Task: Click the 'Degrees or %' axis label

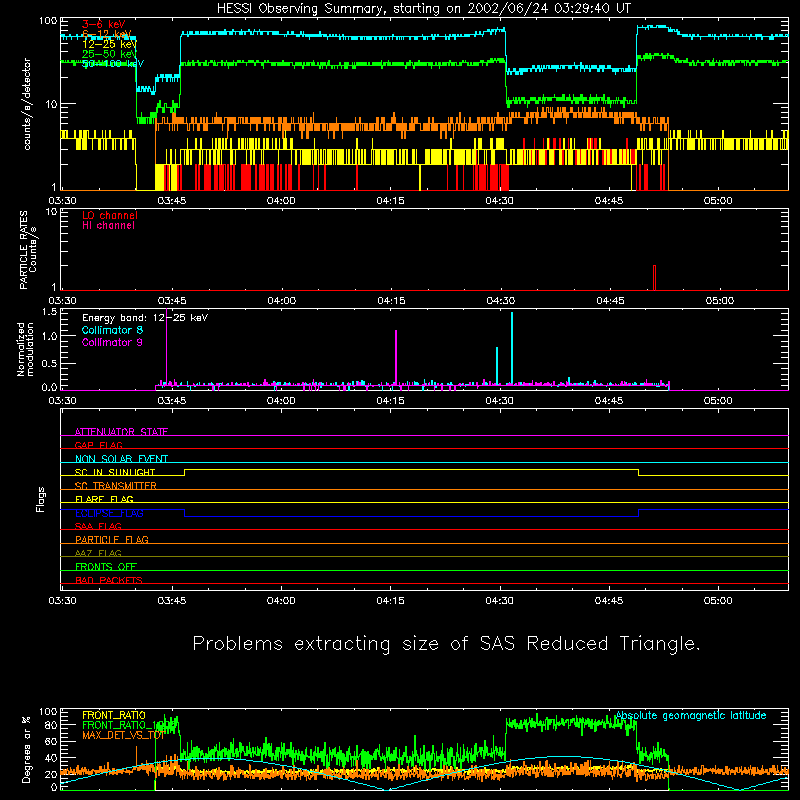Action: pos(26,749)
